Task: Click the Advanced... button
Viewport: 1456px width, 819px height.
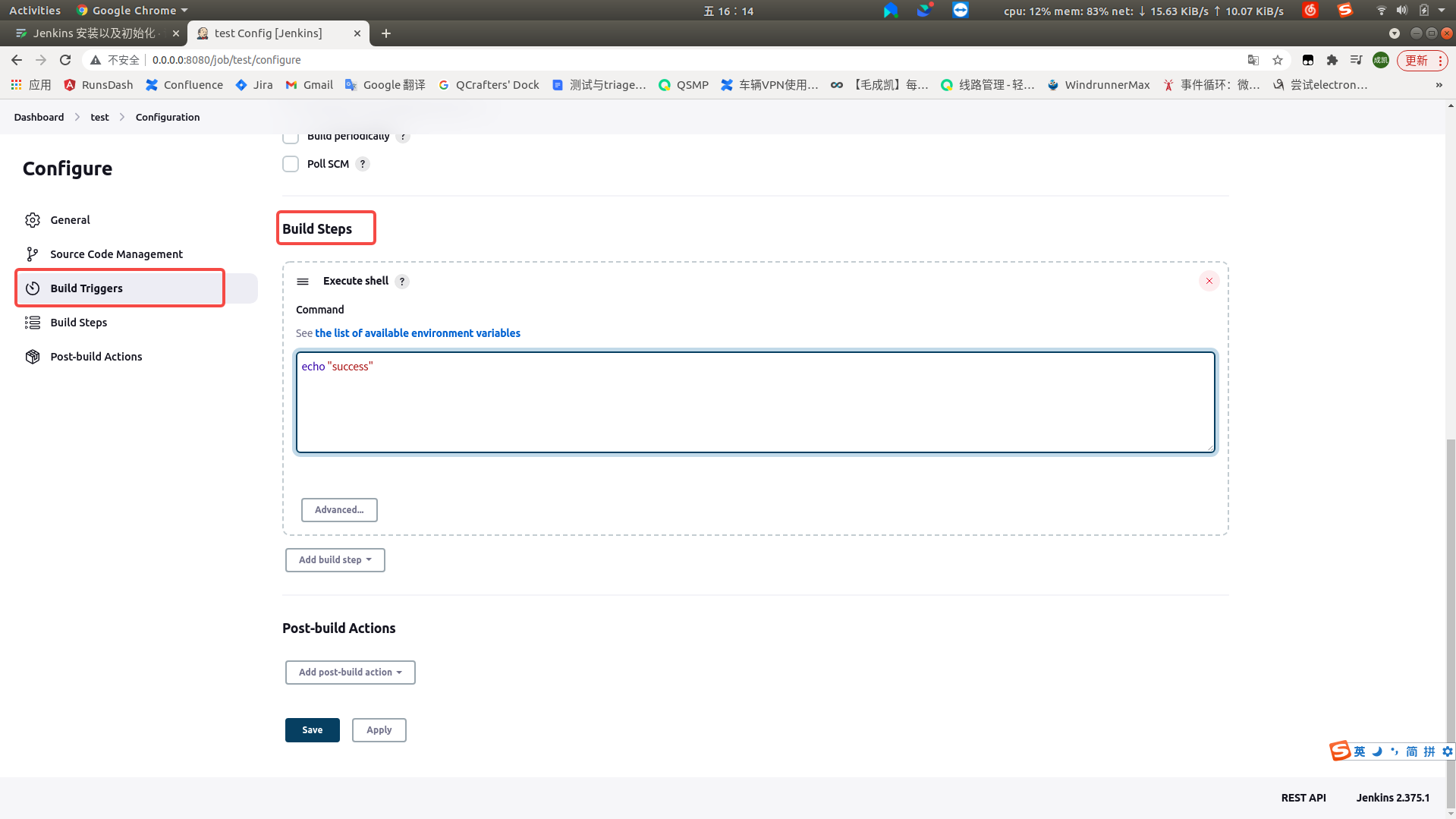Action: [x=339, y=510]
